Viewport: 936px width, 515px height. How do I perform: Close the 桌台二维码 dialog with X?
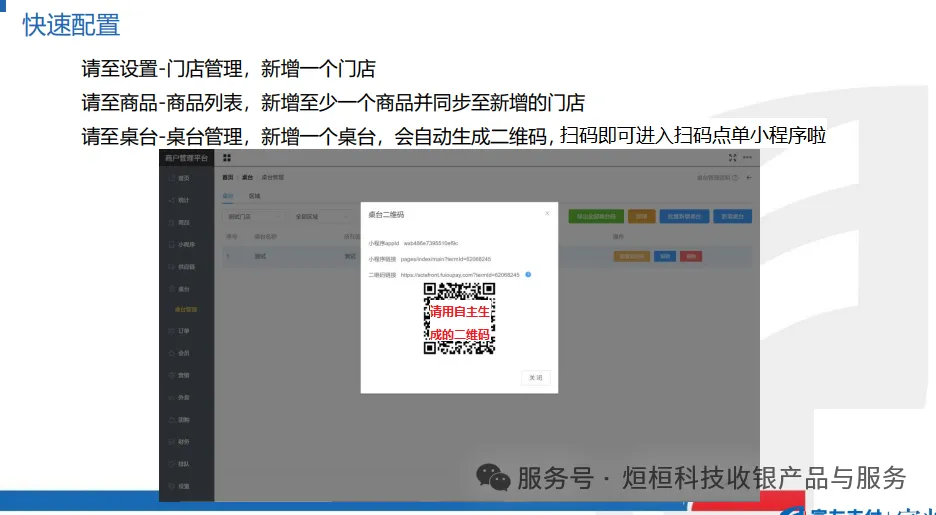(x=547, y=213)
